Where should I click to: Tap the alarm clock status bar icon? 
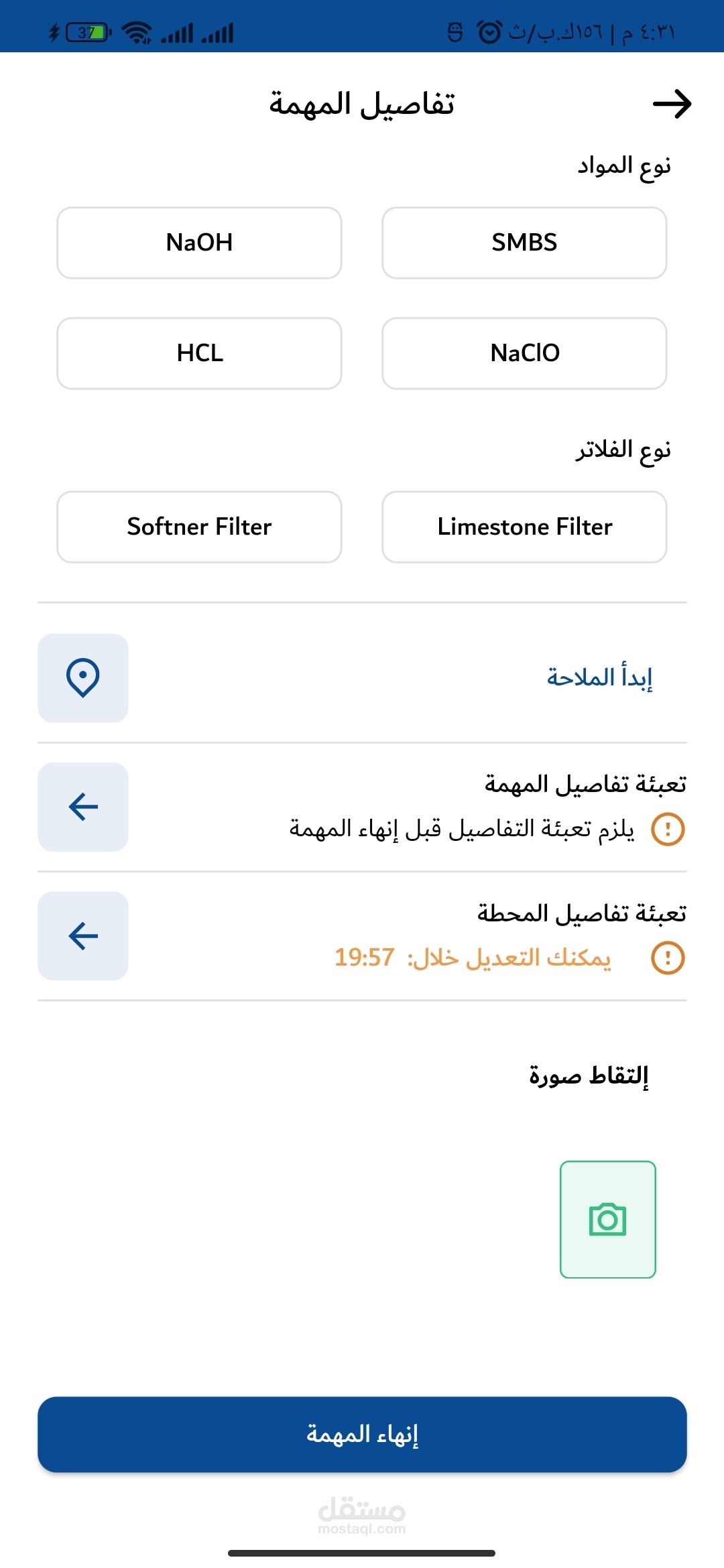point(489,31)
